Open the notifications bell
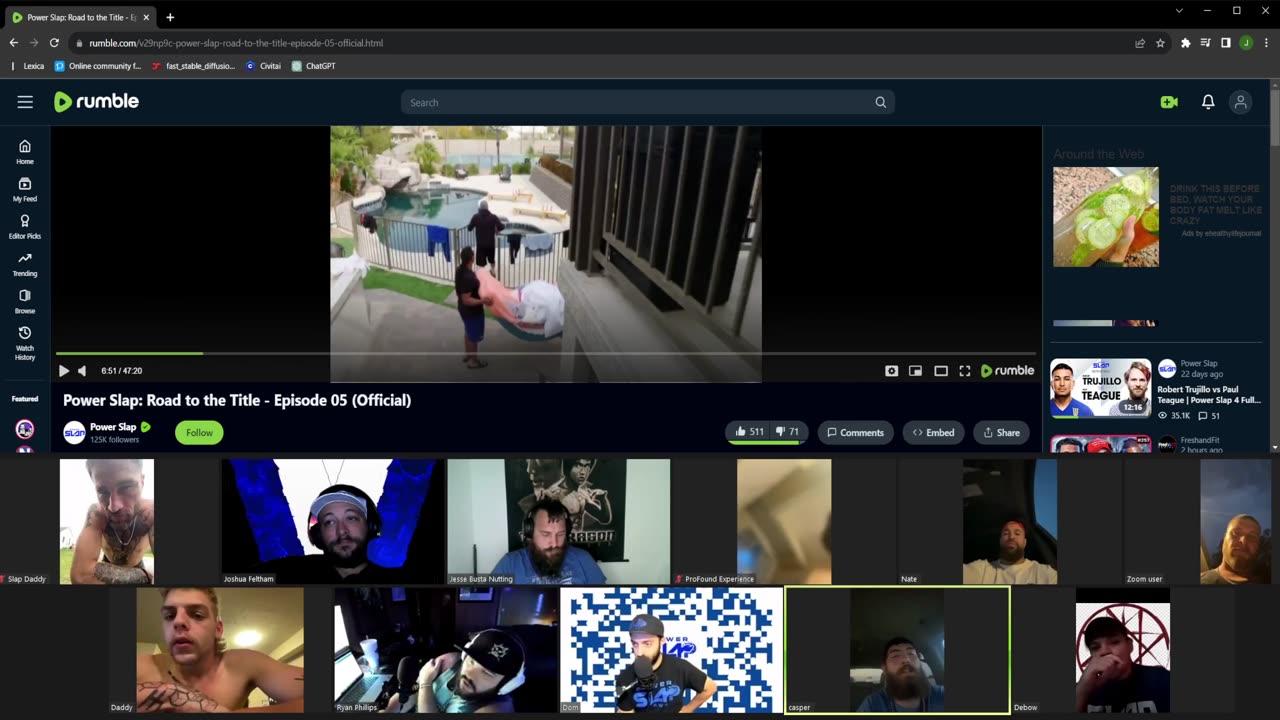 click(x=1208, y=102)
